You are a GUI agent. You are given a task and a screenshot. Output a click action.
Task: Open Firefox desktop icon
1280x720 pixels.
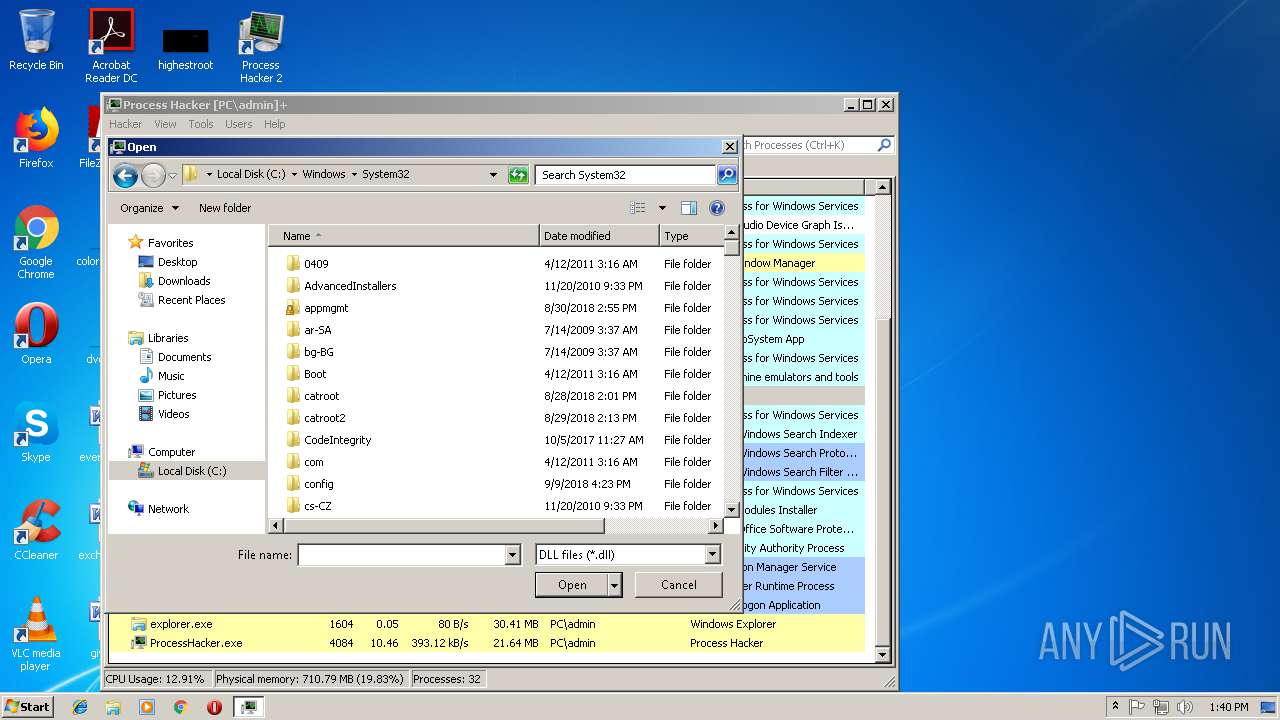(x=36, y=138)
